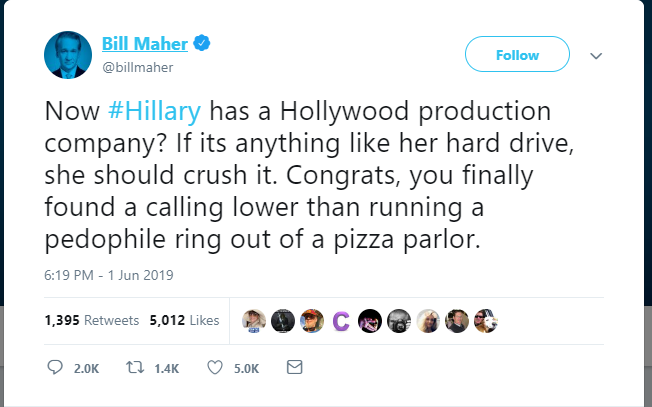Screen dimensions: 652x407
Task: Click the first liker avatar wearing a hat
Action: coord(254,321)
